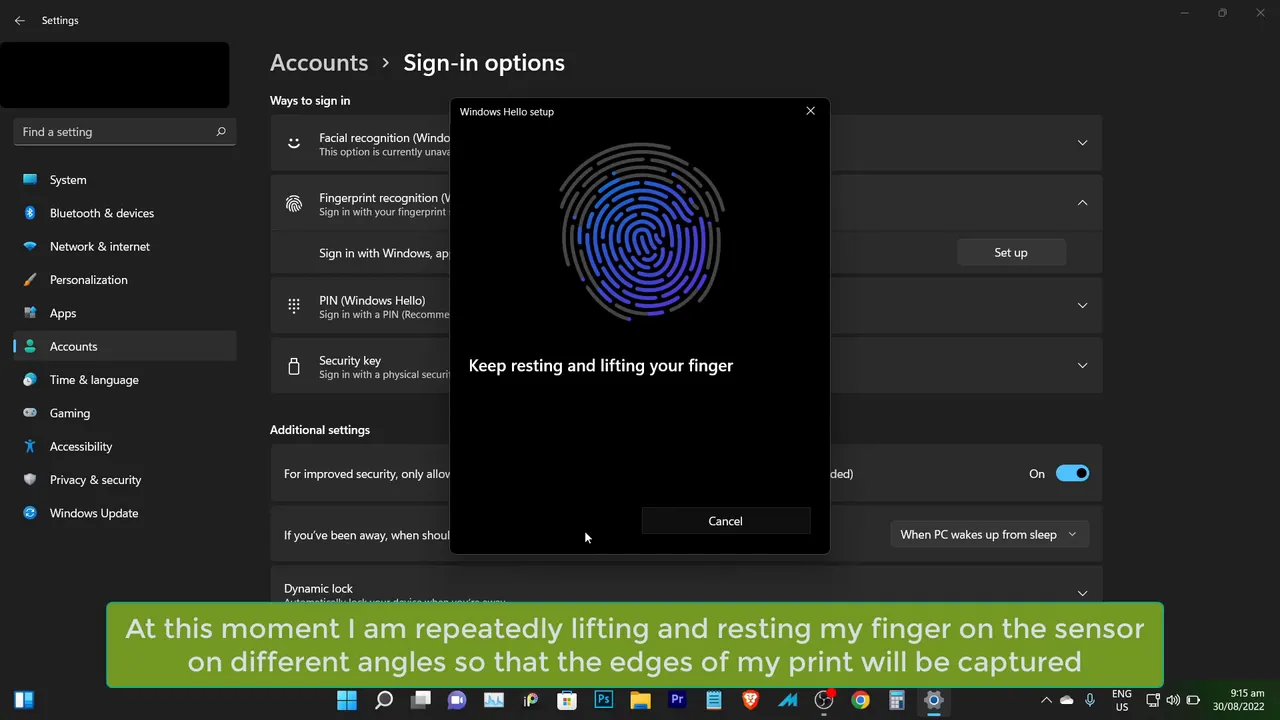Go back using the Settings back arrow

pyautogui.click(x=19, y=20)
